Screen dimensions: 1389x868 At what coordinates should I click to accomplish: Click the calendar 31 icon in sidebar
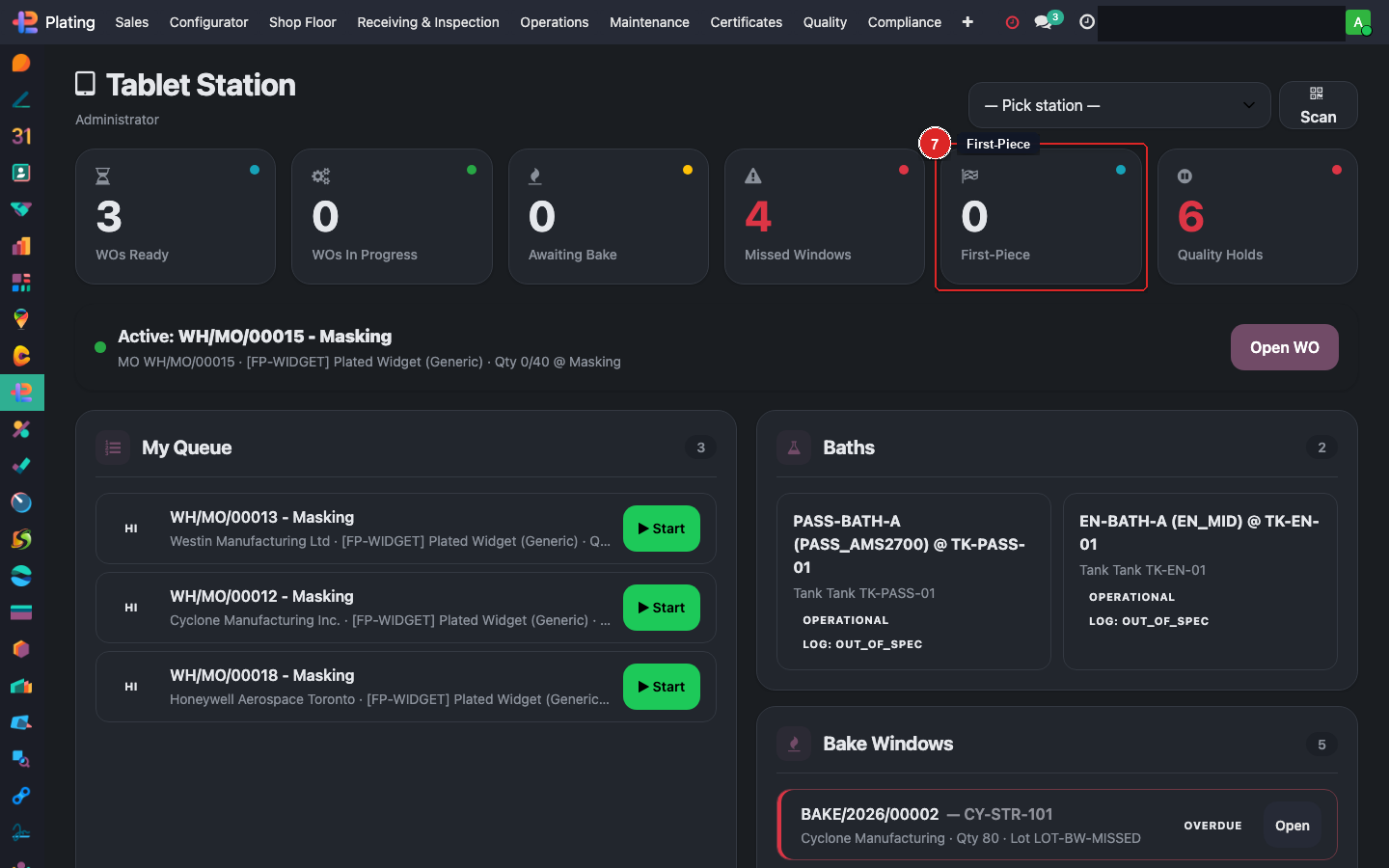[x=21, y=136]
